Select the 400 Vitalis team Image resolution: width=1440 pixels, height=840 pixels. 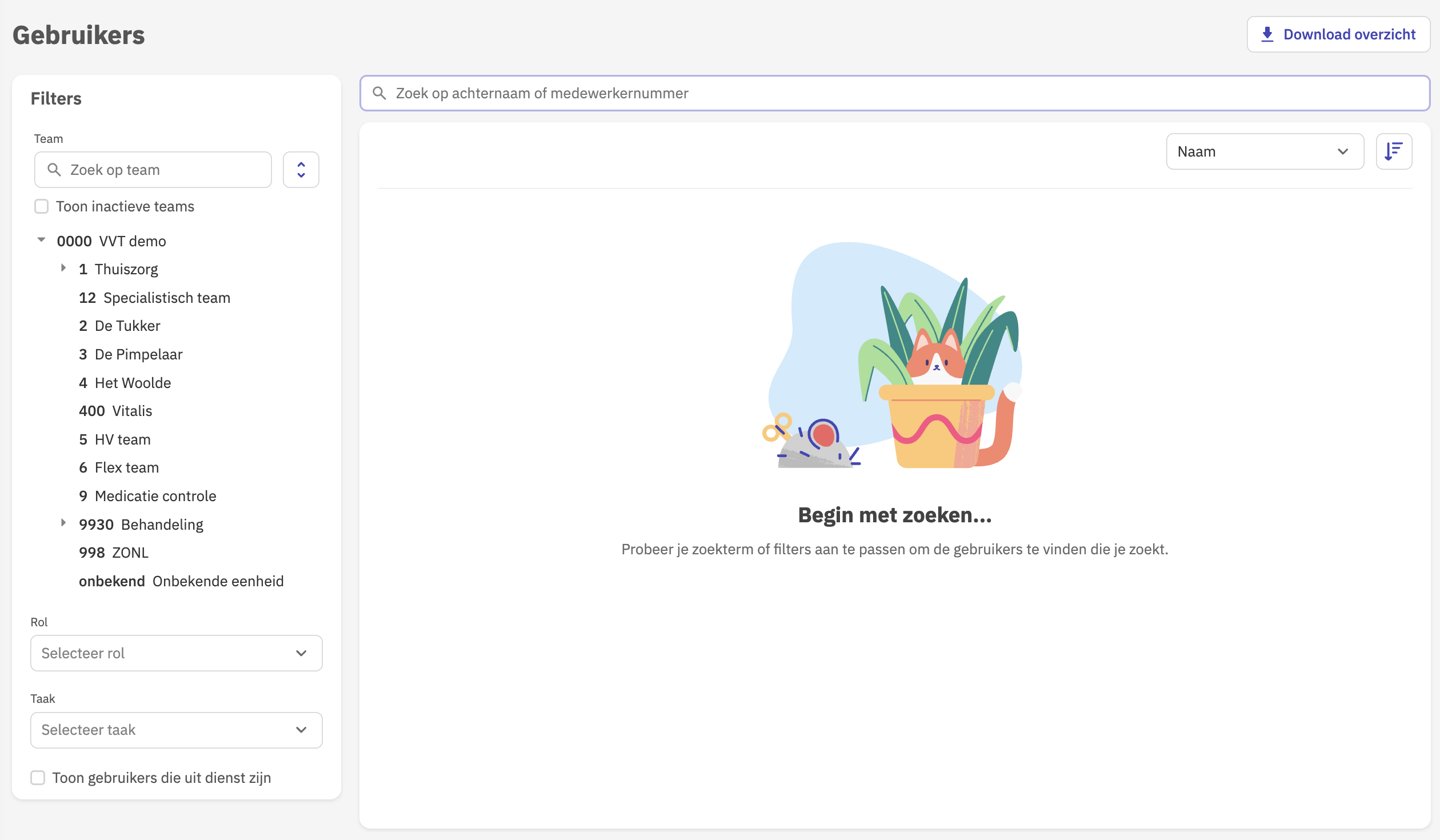coord(115,411)
